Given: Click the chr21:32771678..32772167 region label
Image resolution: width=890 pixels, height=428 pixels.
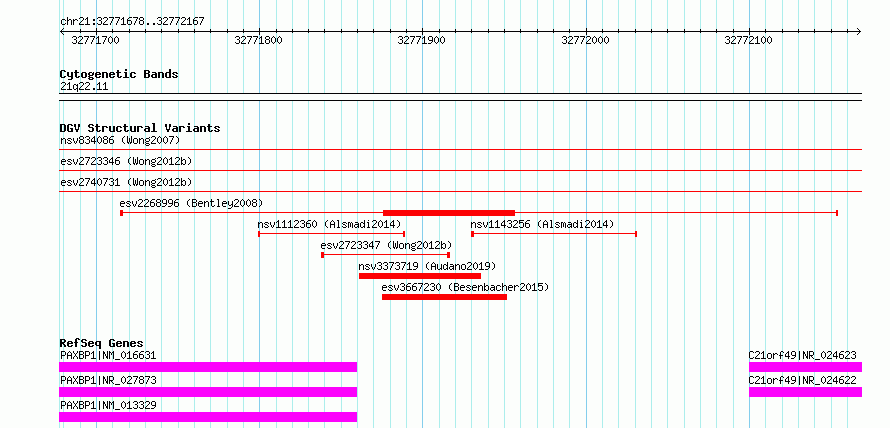Looking at the screenshot, I should click(132, 22).
